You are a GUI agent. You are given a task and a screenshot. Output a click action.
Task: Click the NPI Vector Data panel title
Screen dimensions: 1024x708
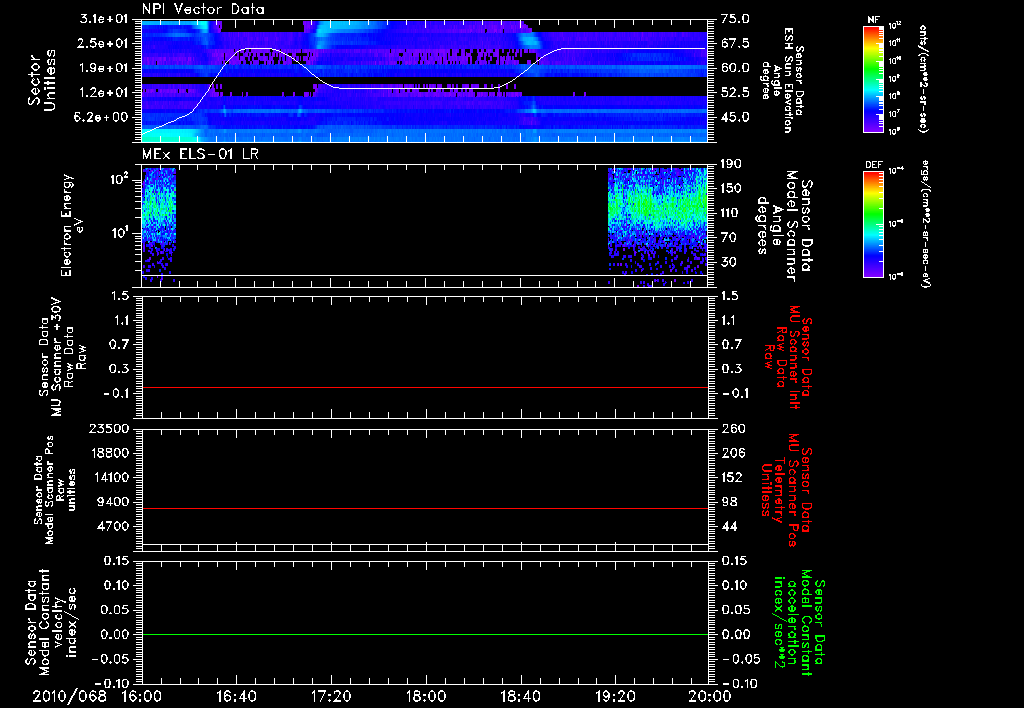click(x=204, y=9)
